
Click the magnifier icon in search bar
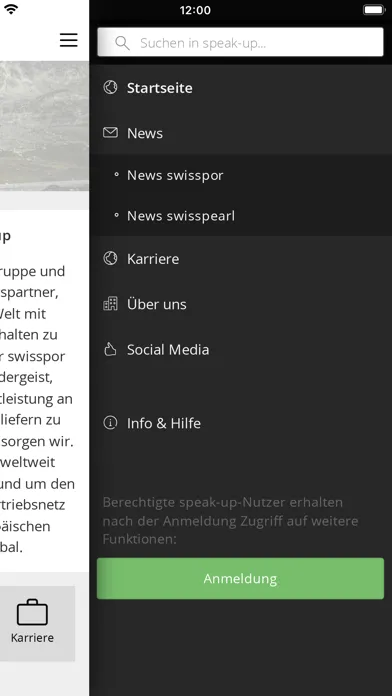tap(122, 43)
